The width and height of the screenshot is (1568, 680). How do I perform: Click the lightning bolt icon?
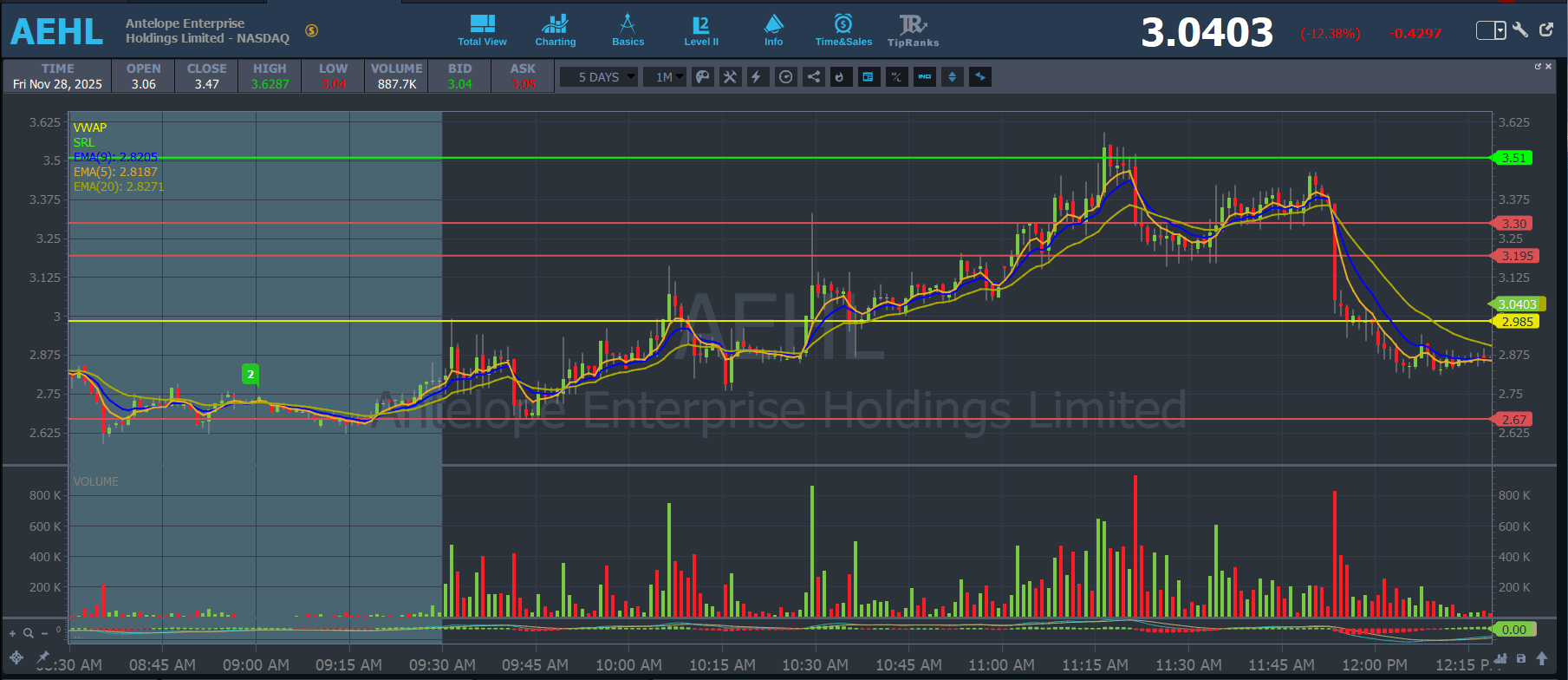coord(758,77)
